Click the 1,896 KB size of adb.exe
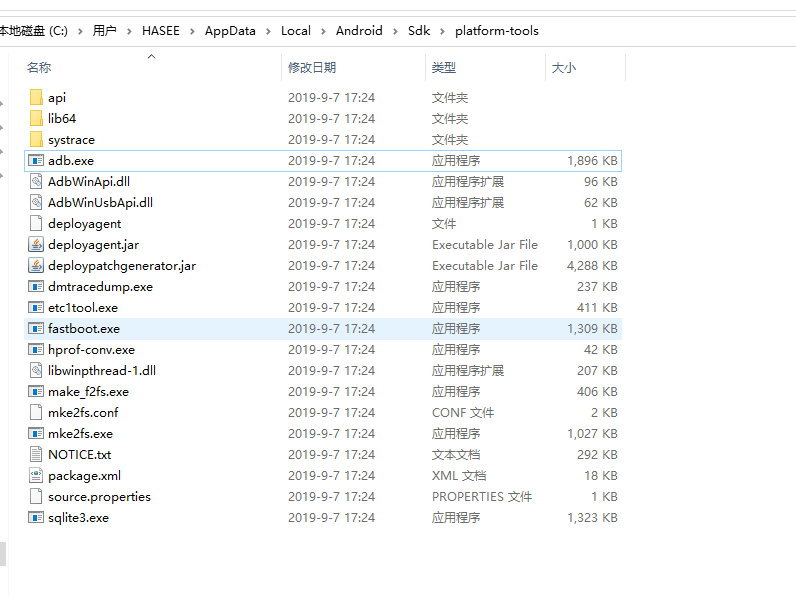The height and width of the screenshot is (597, 796). click(x=592, y=161)
